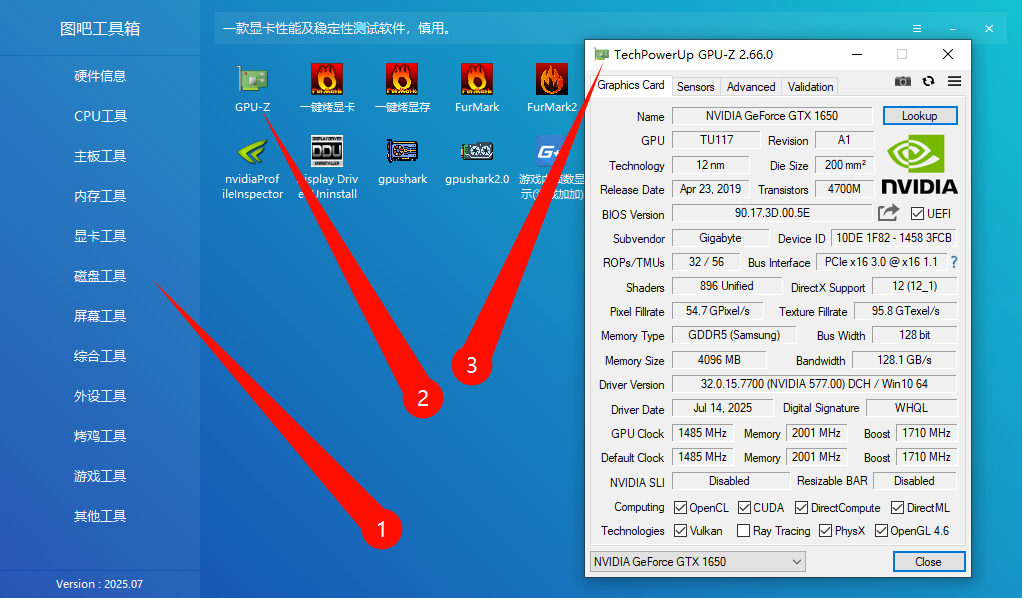The width and height of the screenshot is (1022, 598).
Task: Open the 游戏内参数显示 G+ icon
Action: [551, 151]
